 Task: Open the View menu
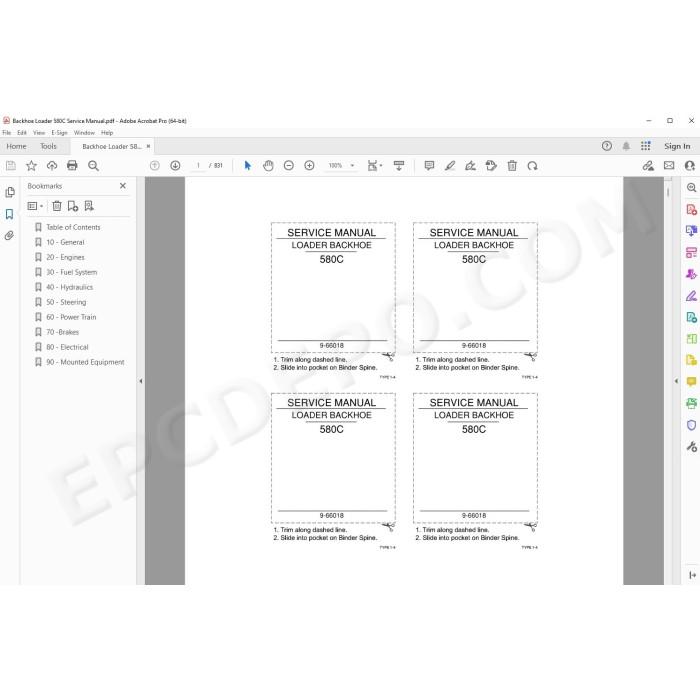point(39,133)
